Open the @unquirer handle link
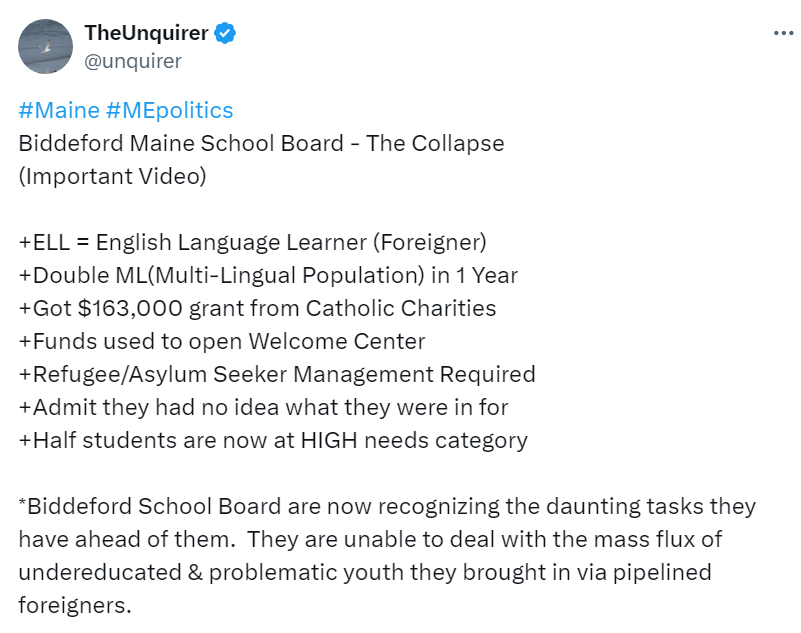 133,61
